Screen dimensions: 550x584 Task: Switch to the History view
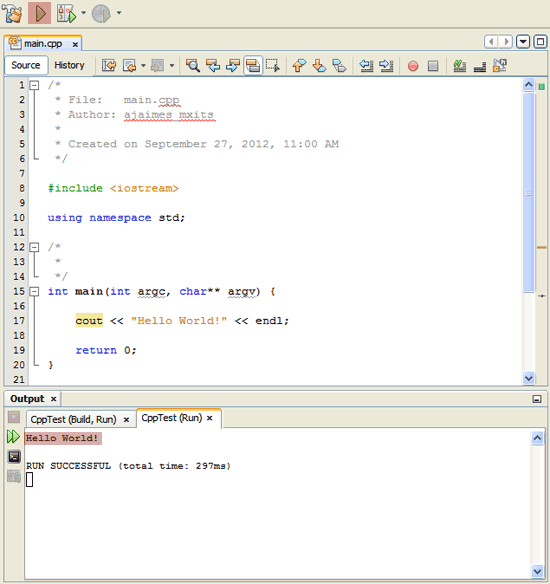coord(69,65)
